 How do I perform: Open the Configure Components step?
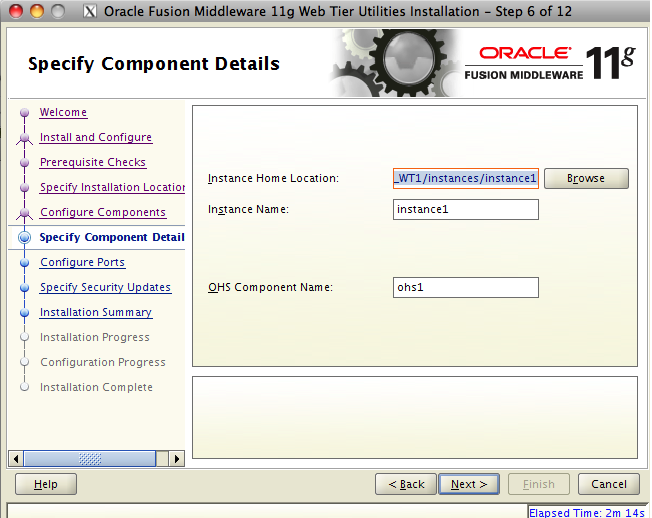point(103,212)
